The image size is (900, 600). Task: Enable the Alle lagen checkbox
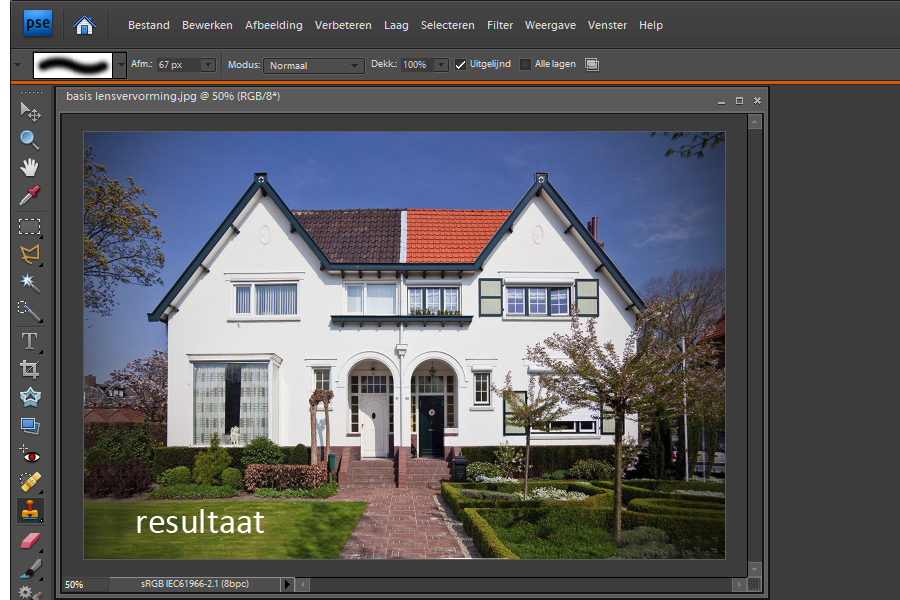click(x=526, y=65)
